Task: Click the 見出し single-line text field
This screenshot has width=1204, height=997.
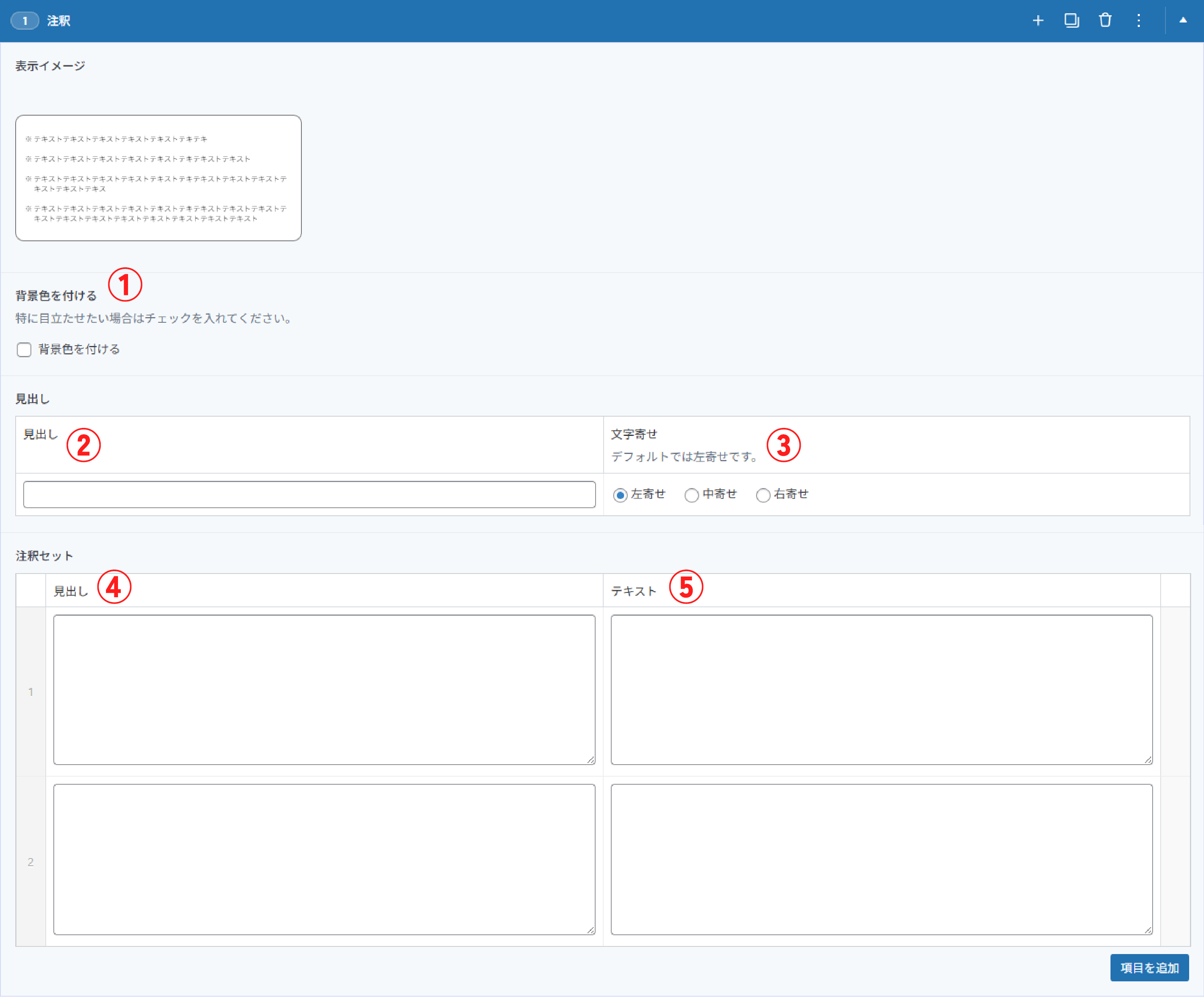Action: (x=309, y=494)
